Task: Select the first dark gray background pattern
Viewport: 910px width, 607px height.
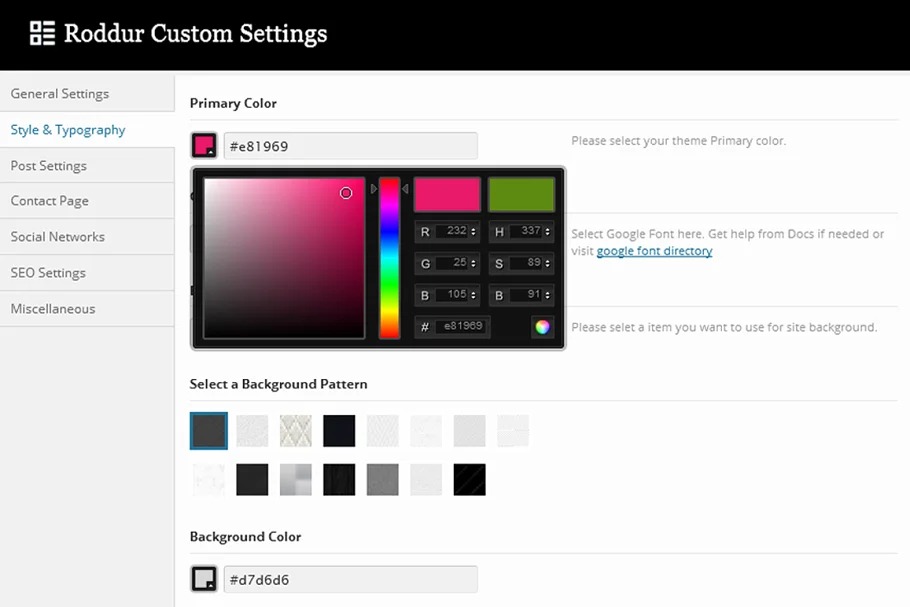Action: (209, 431)
